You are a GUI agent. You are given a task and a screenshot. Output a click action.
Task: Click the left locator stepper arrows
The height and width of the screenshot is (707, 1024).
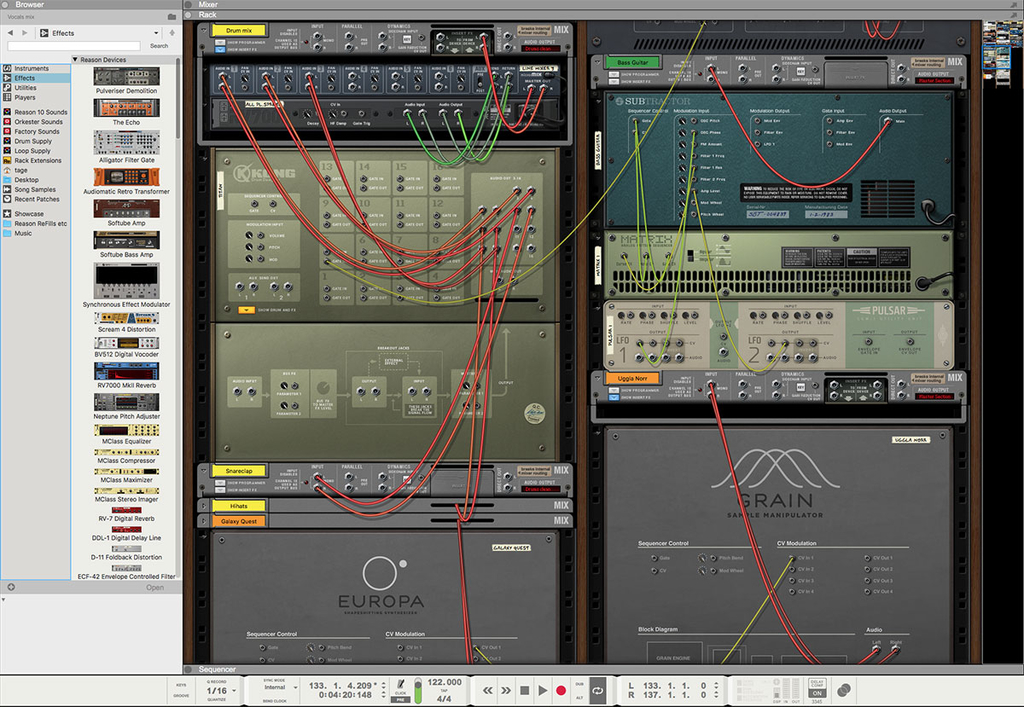(716, 686)
